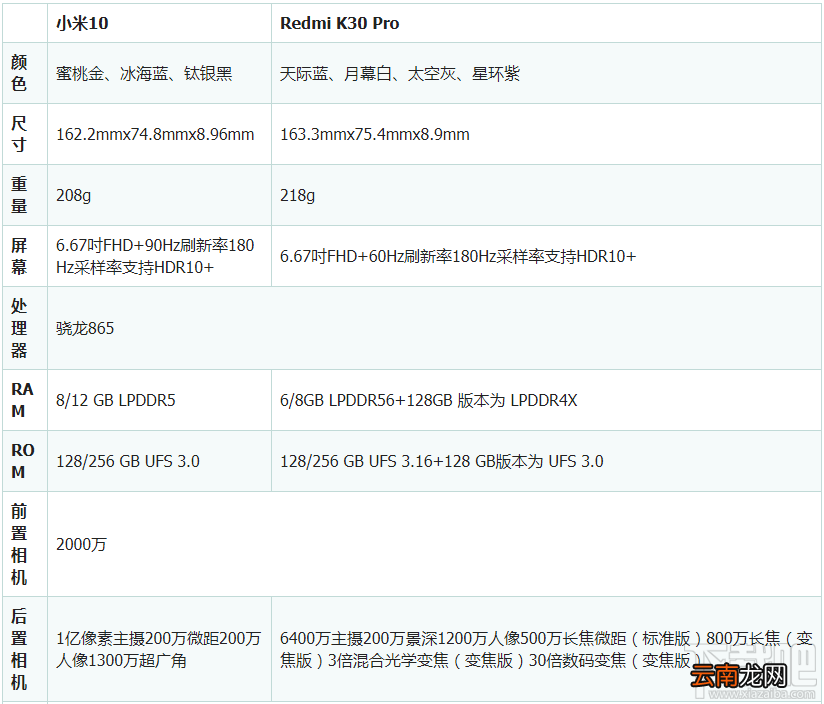Click the 2000万 front camera cell
824x704 pixels.
(x=434, y=544)
